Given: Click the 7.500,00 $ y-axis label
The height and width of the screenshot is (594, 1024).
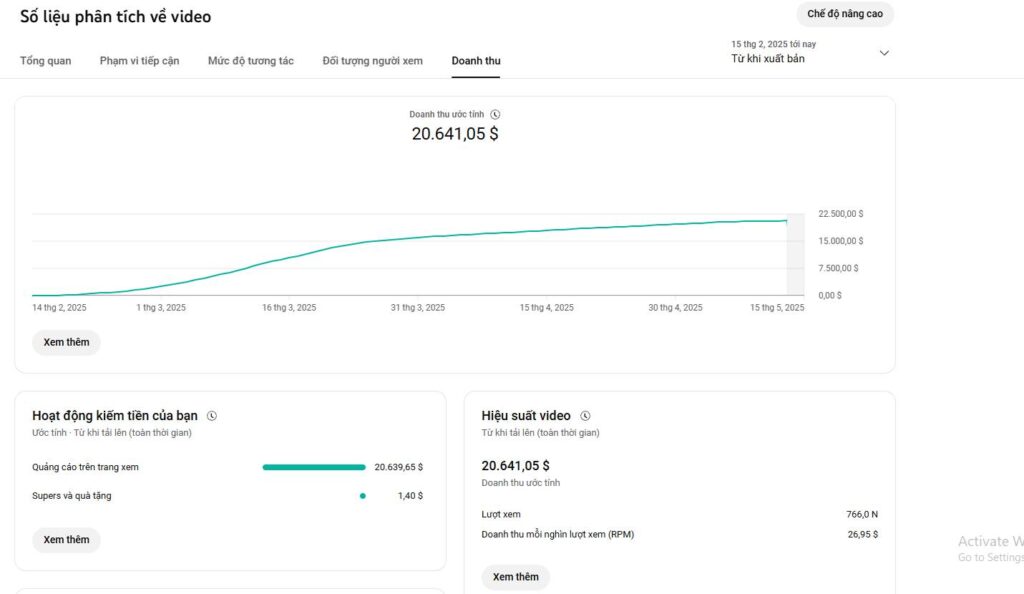Looking at the screenshot, I should tap(838, 268).
